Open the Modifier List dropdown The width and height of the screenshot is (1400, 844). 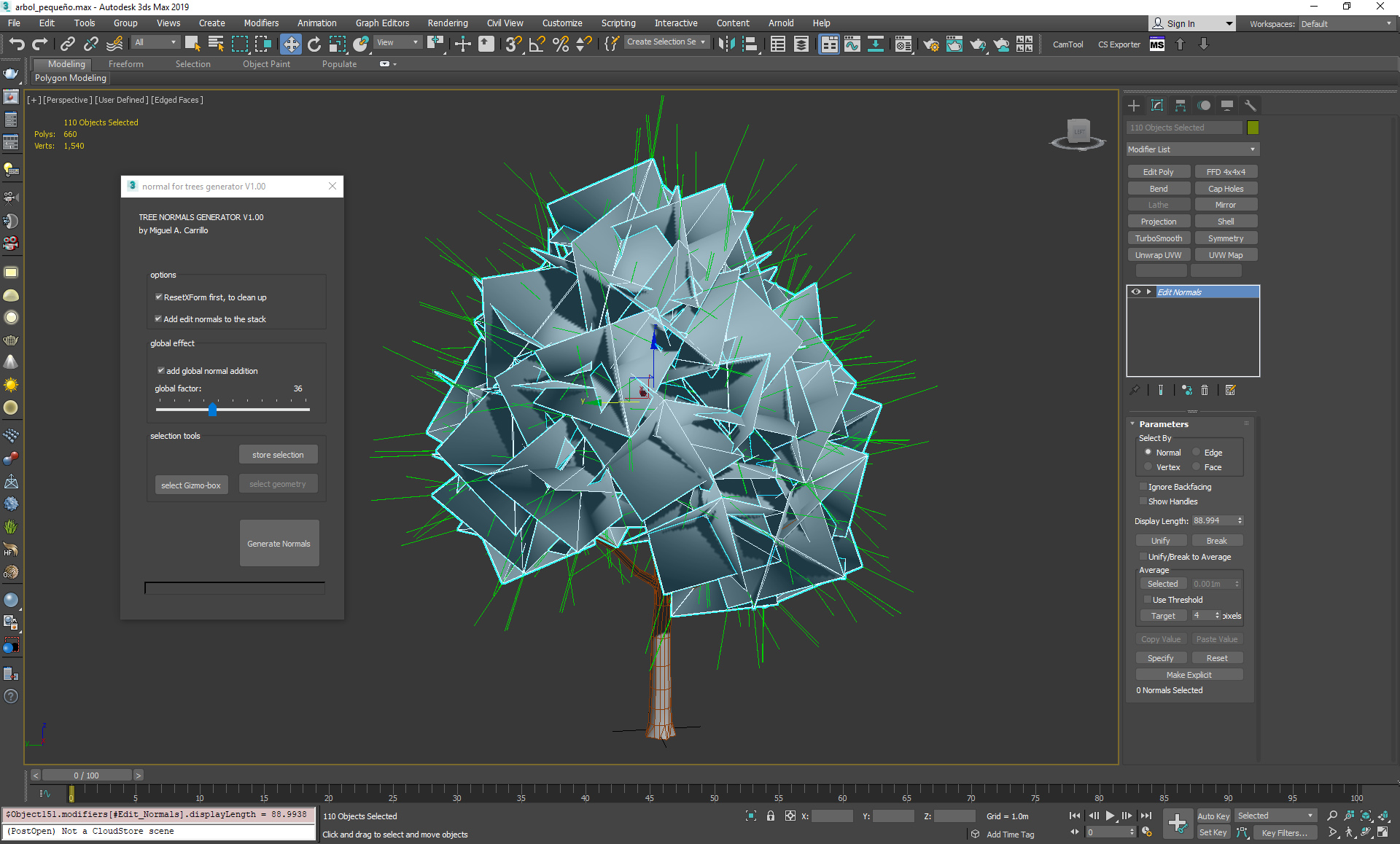pos(1192,149)
